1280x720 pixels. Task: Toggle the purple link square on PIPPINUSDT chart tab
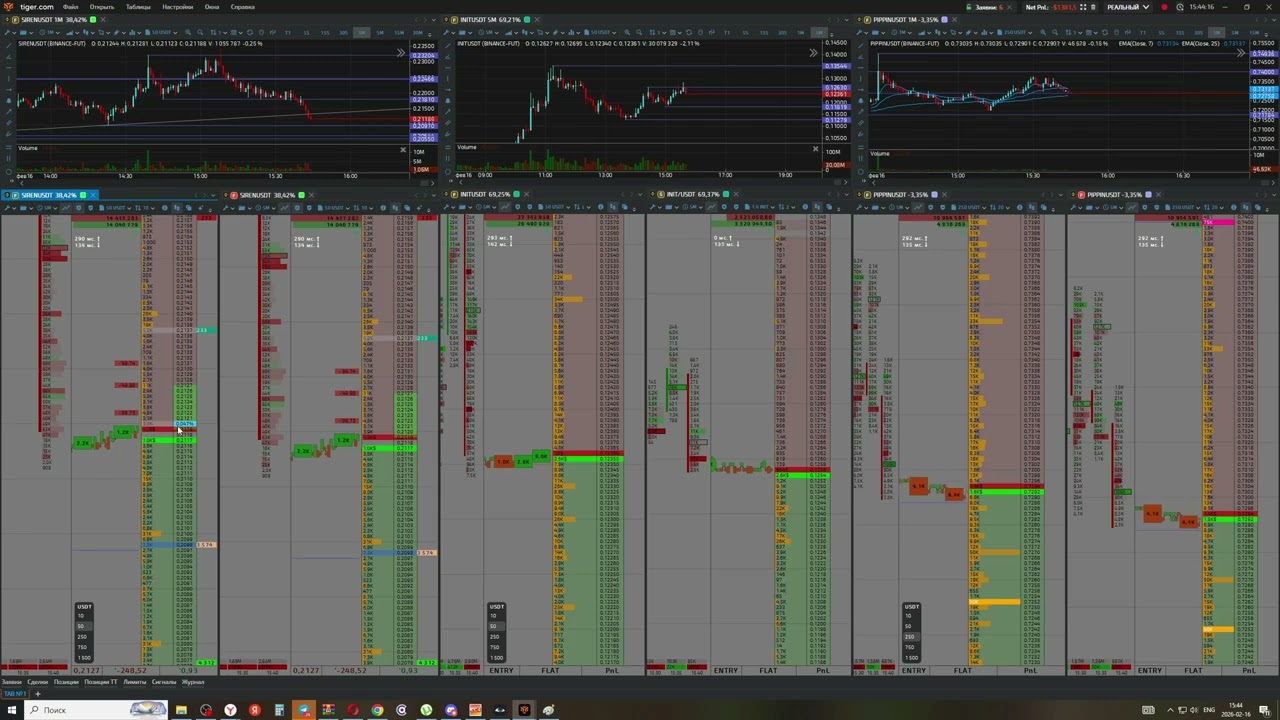pyautogui.click(x=944, y=20)
